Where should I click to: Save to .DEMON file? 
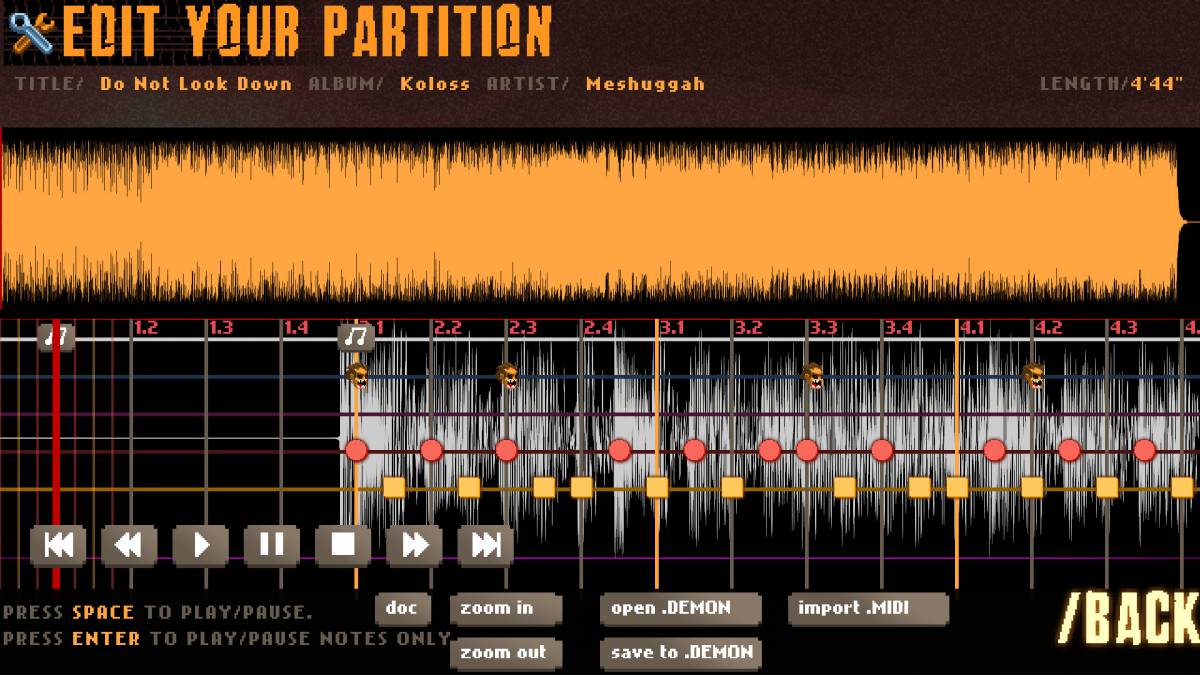click(x=681, y=653)
